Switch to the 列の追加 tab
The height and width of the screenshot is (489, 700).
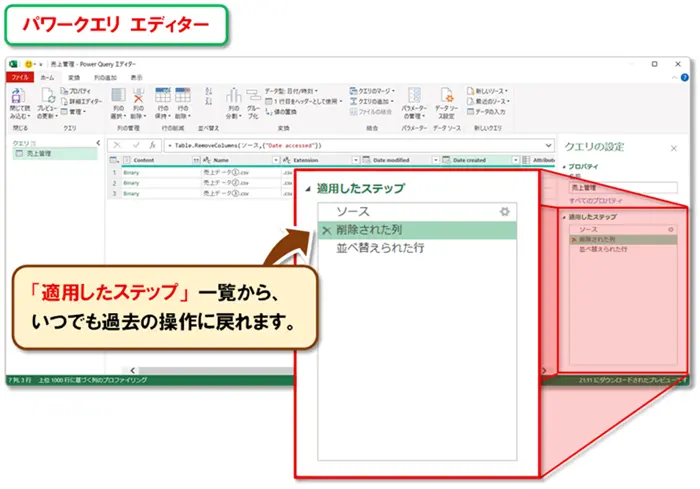pyautogui.click(x=105, y=78)
